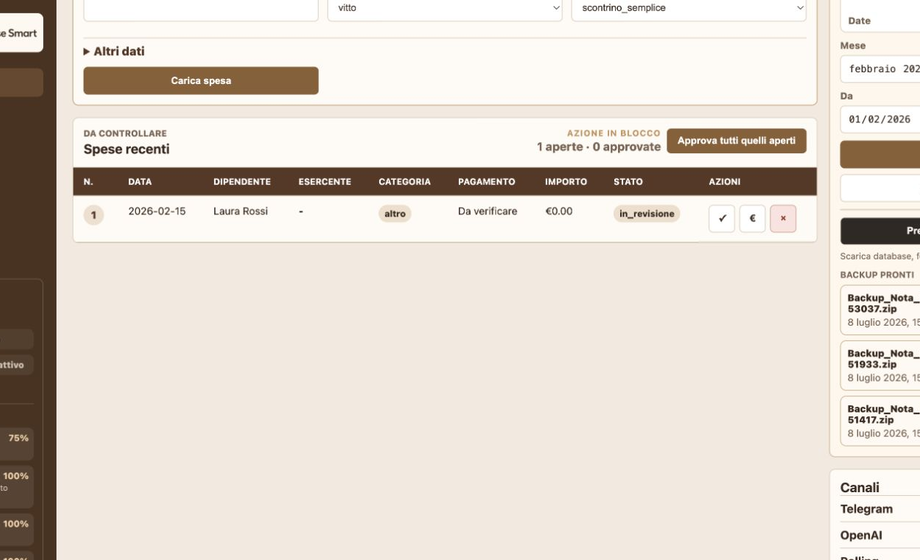Click the PAGAMENTO column header

click(486, 181)
